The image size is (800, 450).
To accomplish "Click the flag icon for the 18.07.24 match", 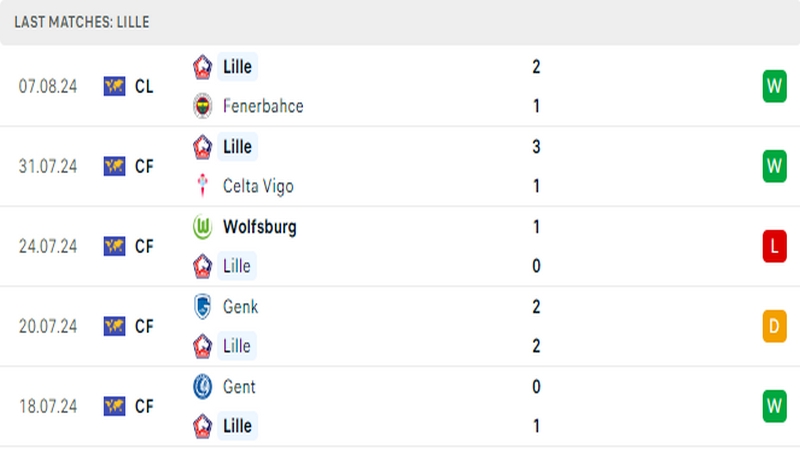I will (x=114, y=406).
